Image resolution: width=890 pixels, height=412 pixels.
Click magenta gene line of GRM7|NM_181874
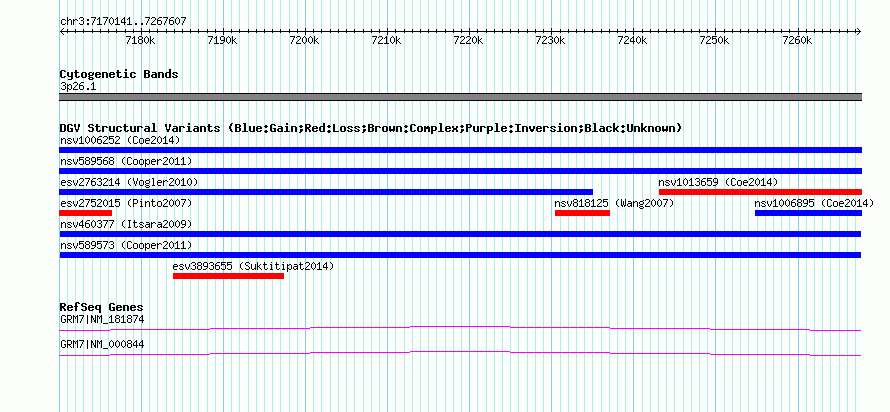pyautogui.click(x=460, y=329)
